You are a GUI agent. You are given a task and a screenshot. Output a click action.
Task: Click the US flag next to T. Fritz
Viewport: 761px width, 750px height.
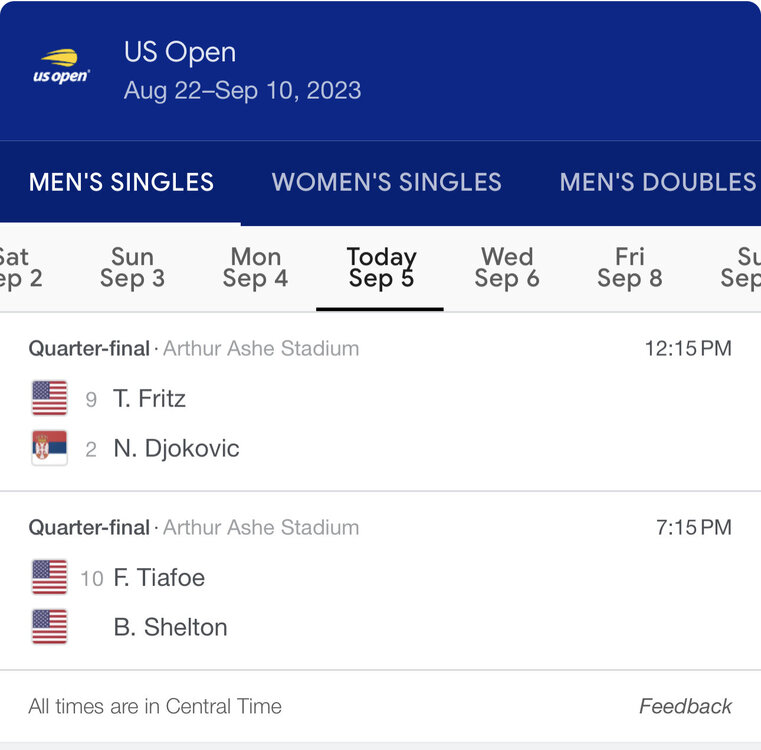click(49, 398)
